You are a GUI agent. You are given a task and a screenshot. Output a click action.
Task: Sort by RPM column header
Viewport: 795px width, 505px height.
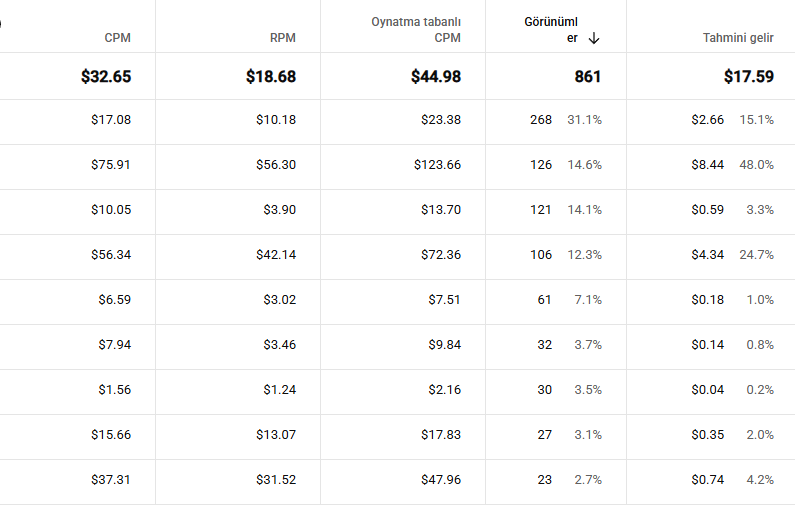point(283,38)
